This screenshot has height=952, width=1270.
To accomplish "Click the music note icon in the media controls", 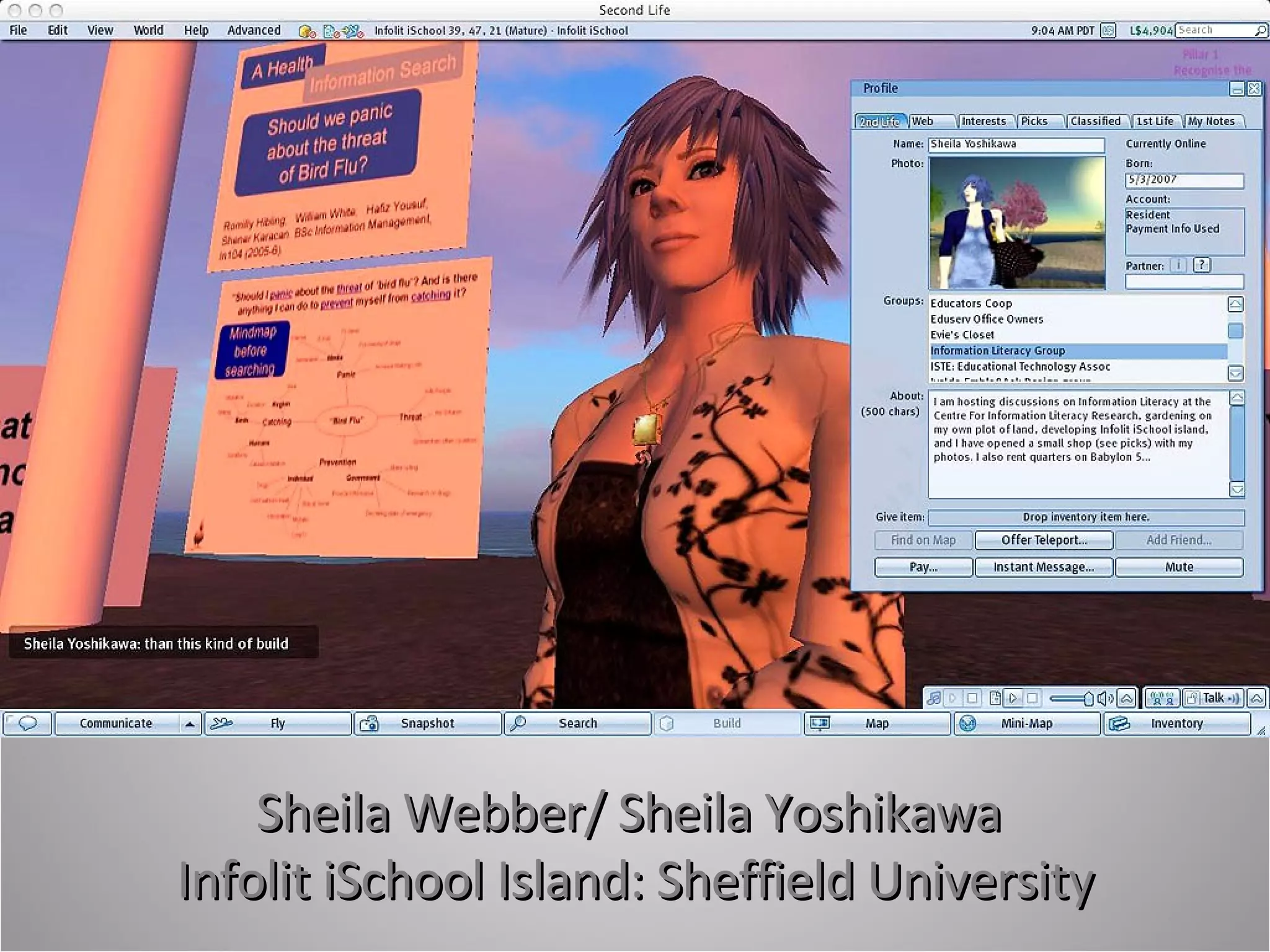I will click(933, 699).
